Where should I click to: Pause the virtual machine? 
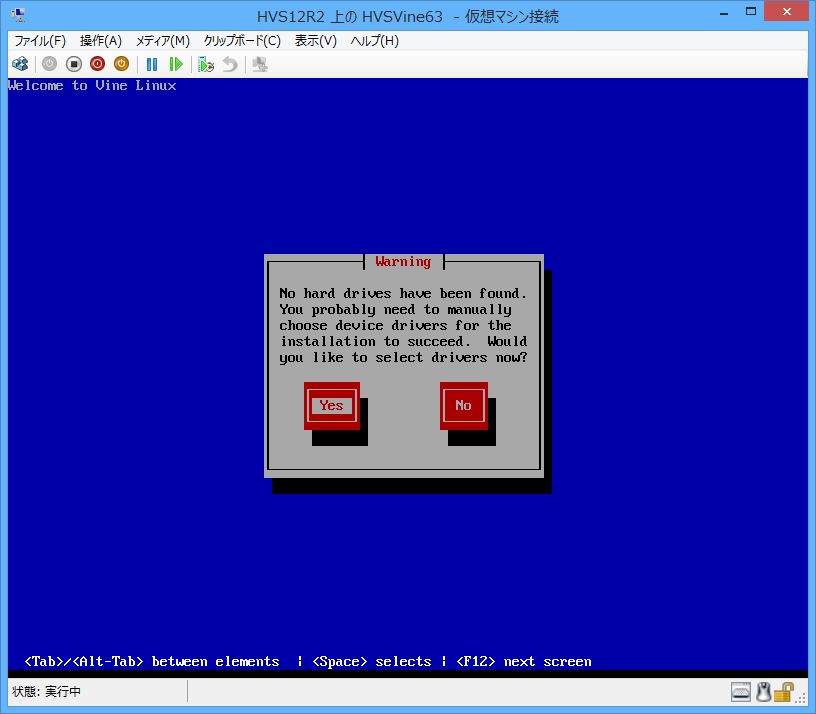pos(152,65)
